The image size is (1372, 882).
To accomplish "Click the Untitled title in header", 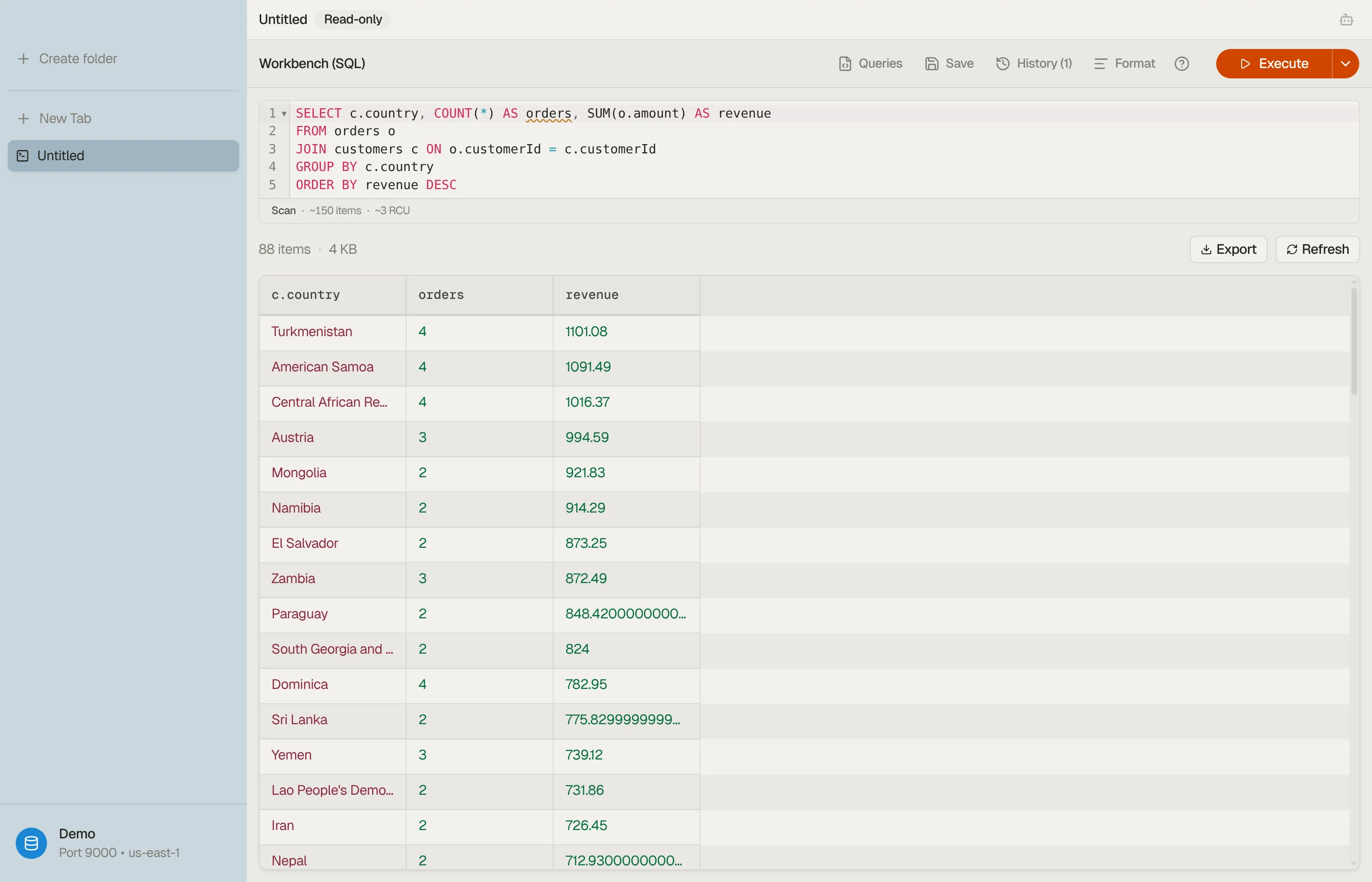I will click(283, 20).
